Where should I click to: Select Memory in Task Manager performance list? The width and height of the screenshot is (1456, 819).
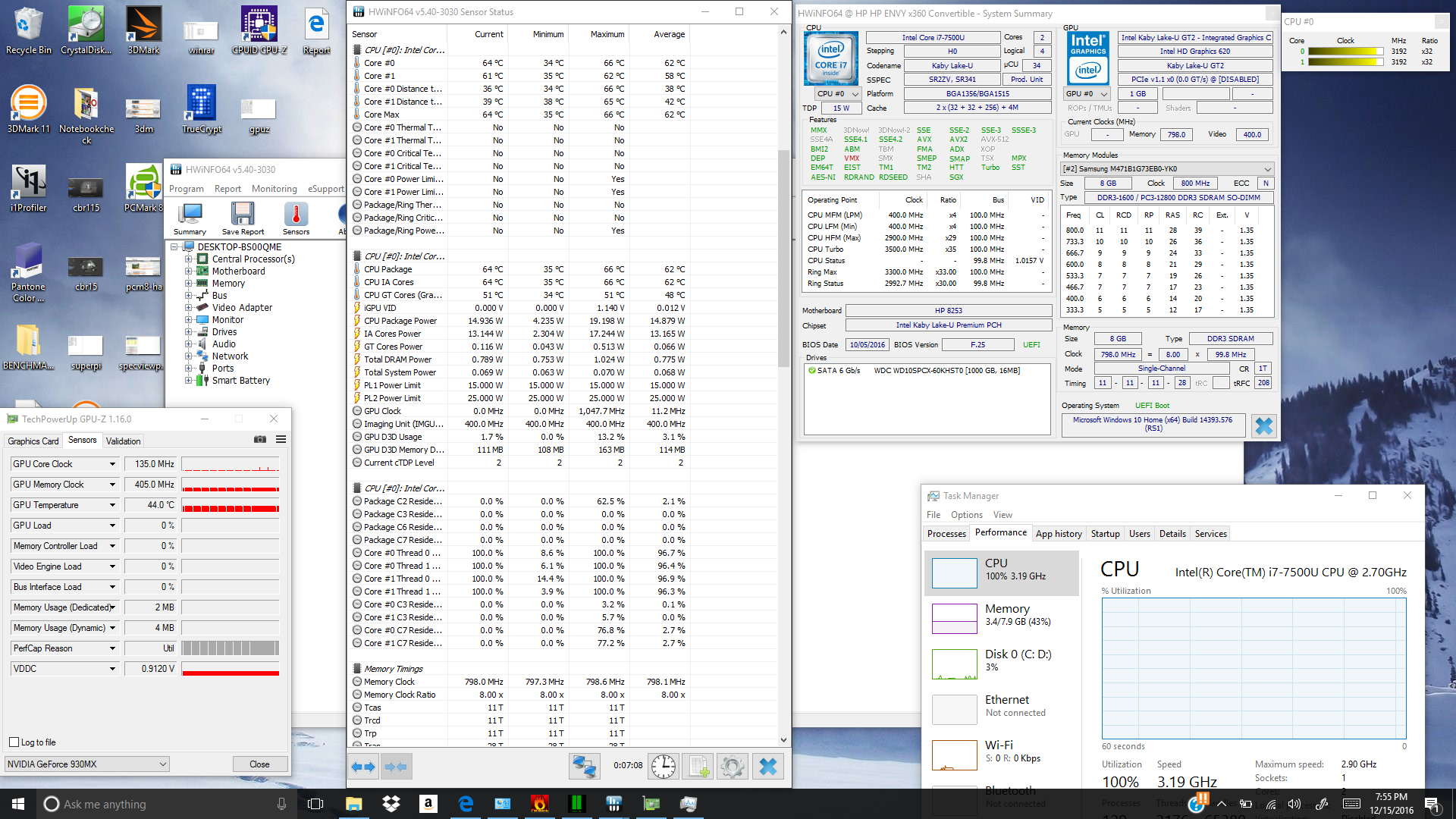coord(1001,618)
